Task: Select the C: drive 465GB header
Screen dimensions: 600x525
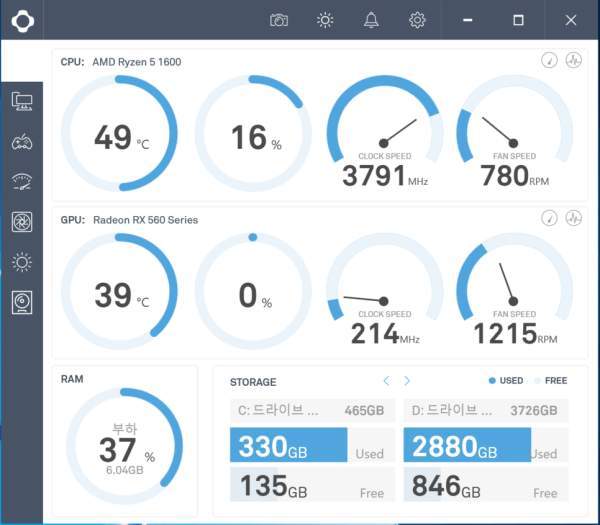Action: point(312,410)
